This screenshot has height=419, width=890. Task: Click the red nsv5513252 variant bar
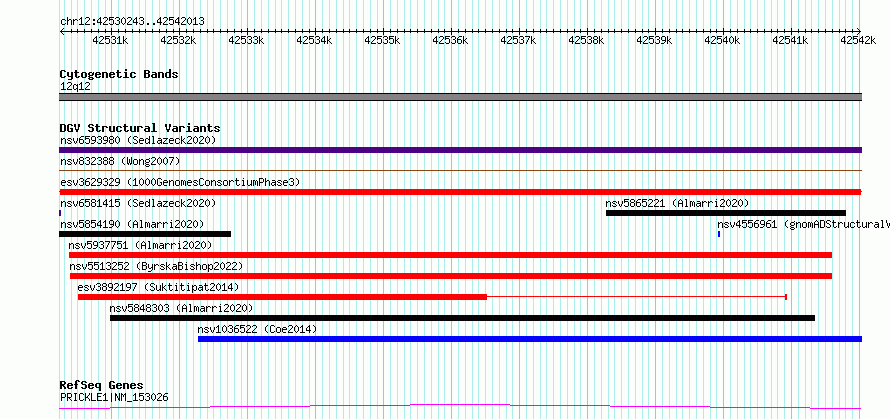click(451, 276)
